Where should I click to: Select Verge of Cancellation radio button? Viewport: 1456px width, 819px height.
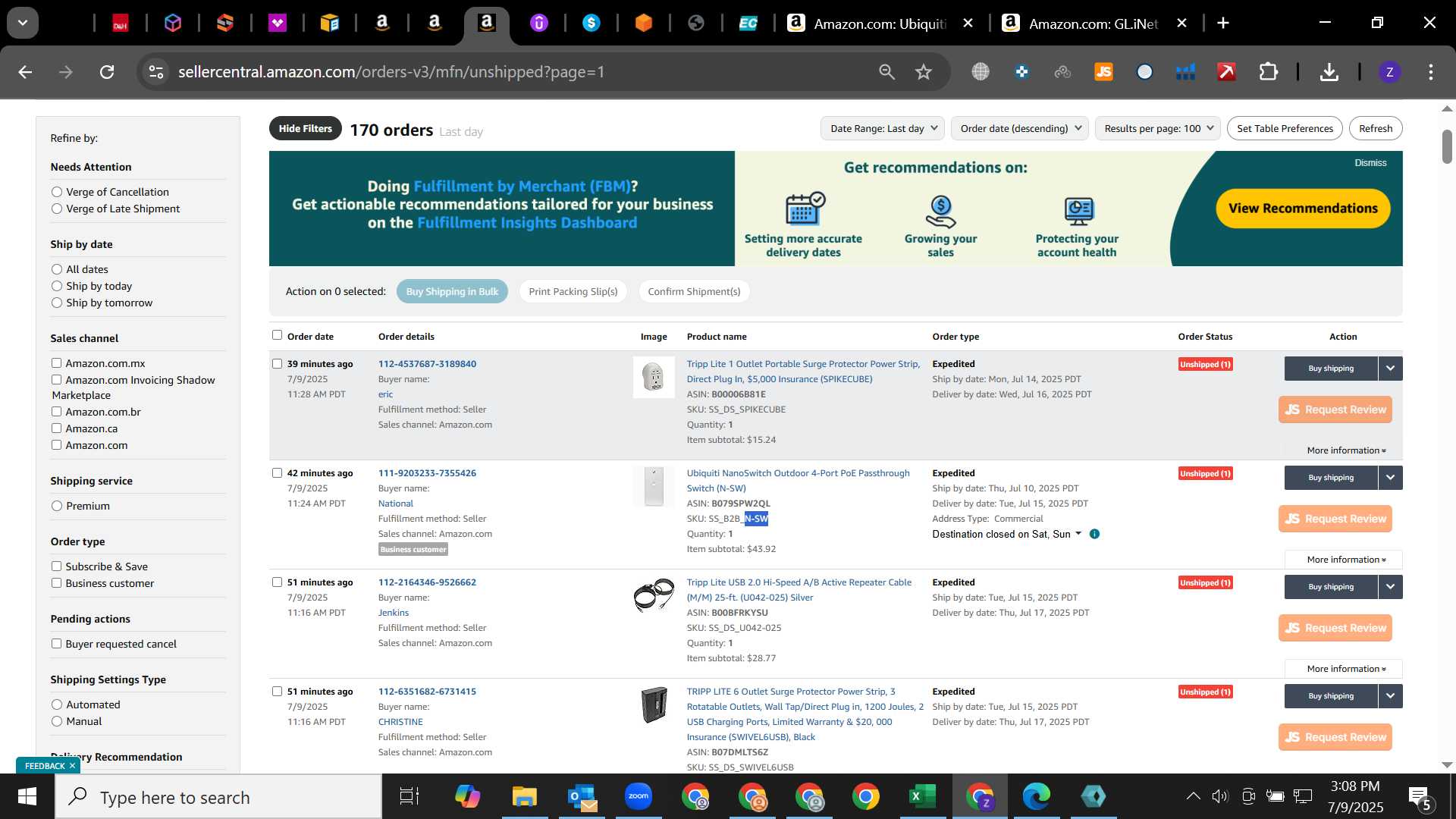pyautogui.click(x=57, y=192)
